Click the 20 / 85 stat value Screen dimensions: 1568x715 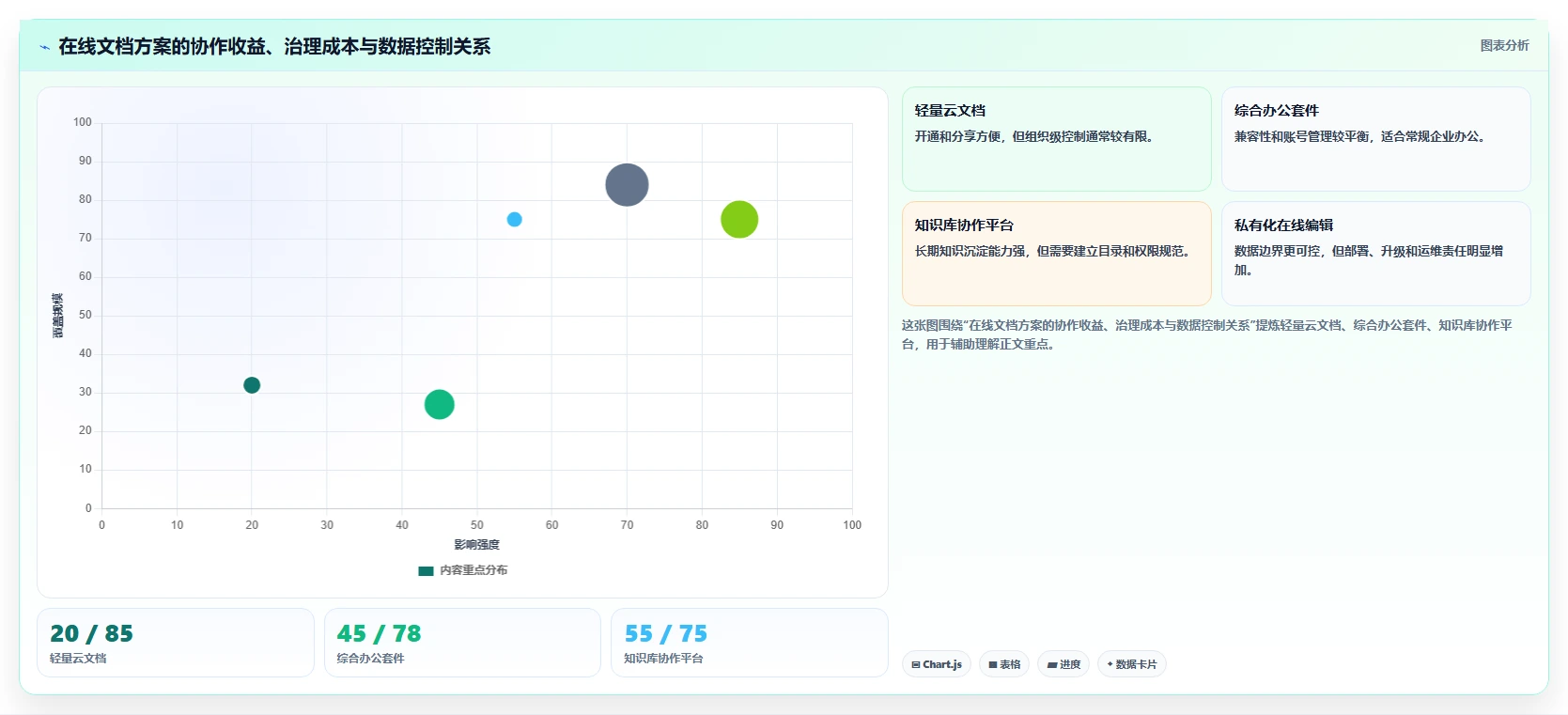point(91,634)
